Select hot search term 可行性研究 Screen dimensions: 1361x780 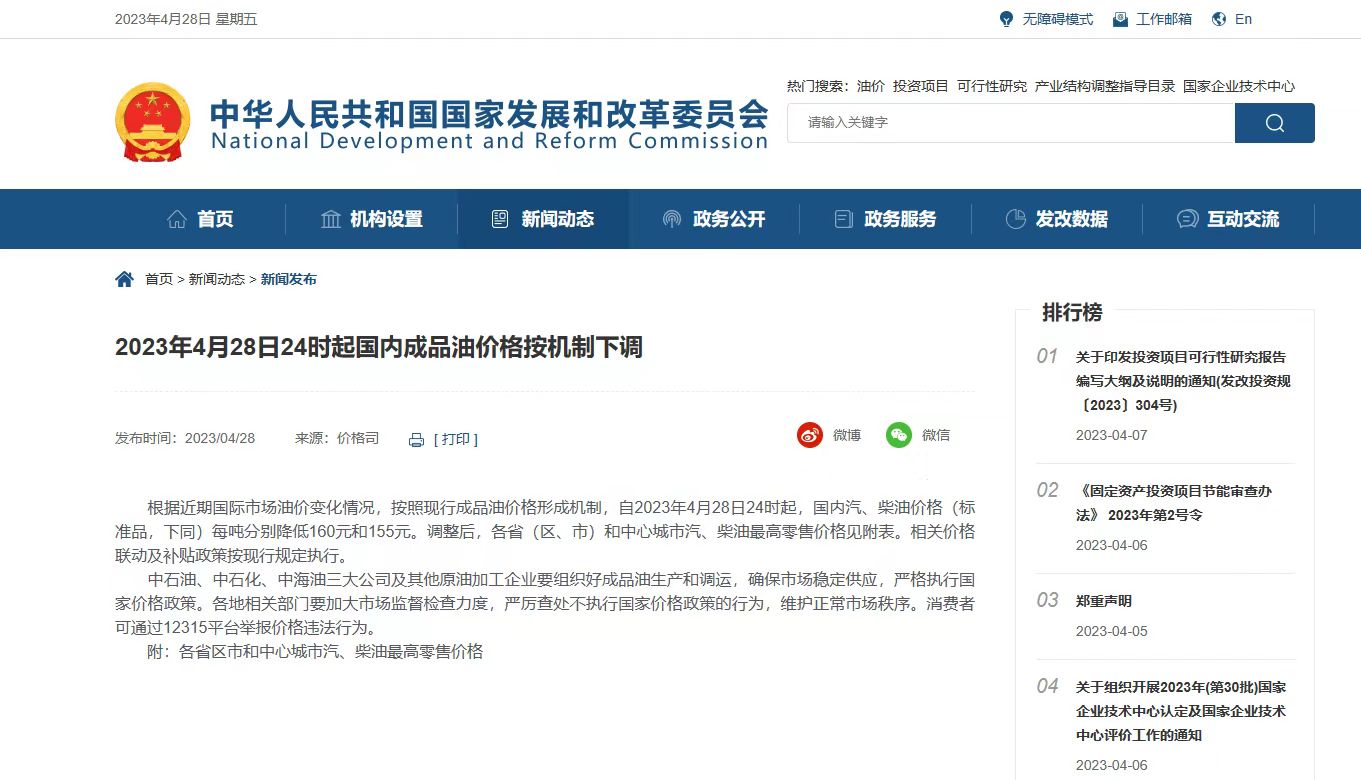click(992, 86)
